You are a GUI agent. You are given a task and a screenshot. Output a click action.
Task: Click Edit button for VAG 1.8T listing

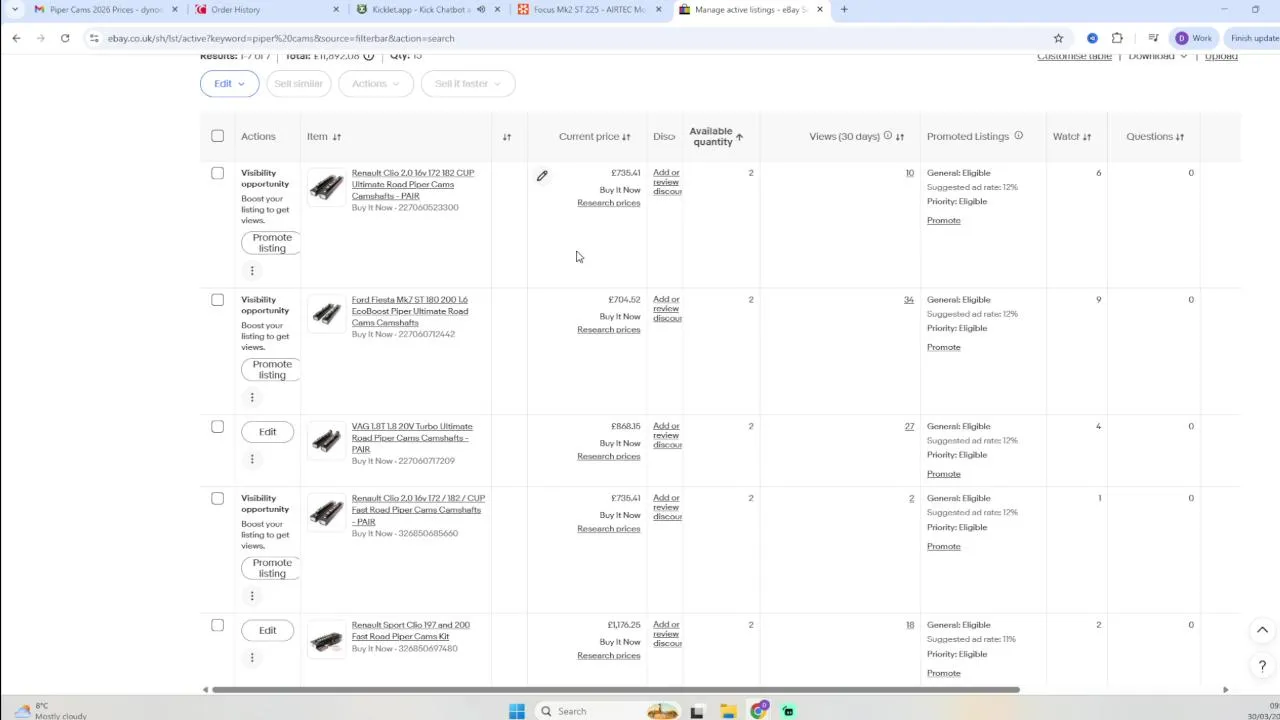(267, 432)
